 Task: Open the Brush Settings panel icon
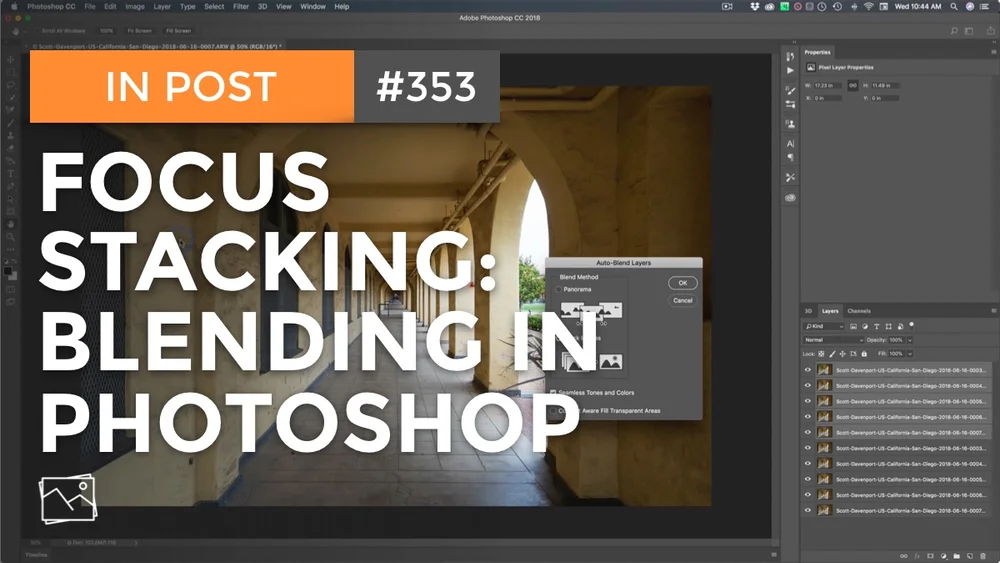point(790,91)
